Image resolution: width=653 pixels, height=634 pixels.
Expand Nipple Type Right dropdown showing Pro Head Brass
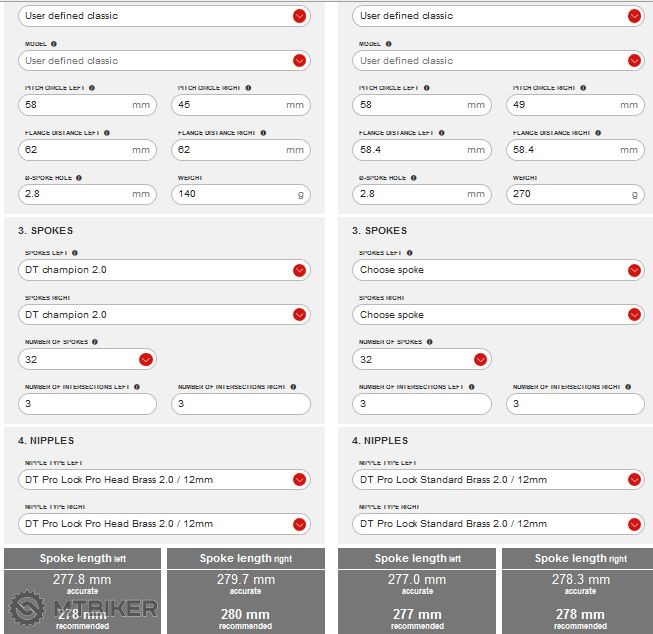[164, 524]
